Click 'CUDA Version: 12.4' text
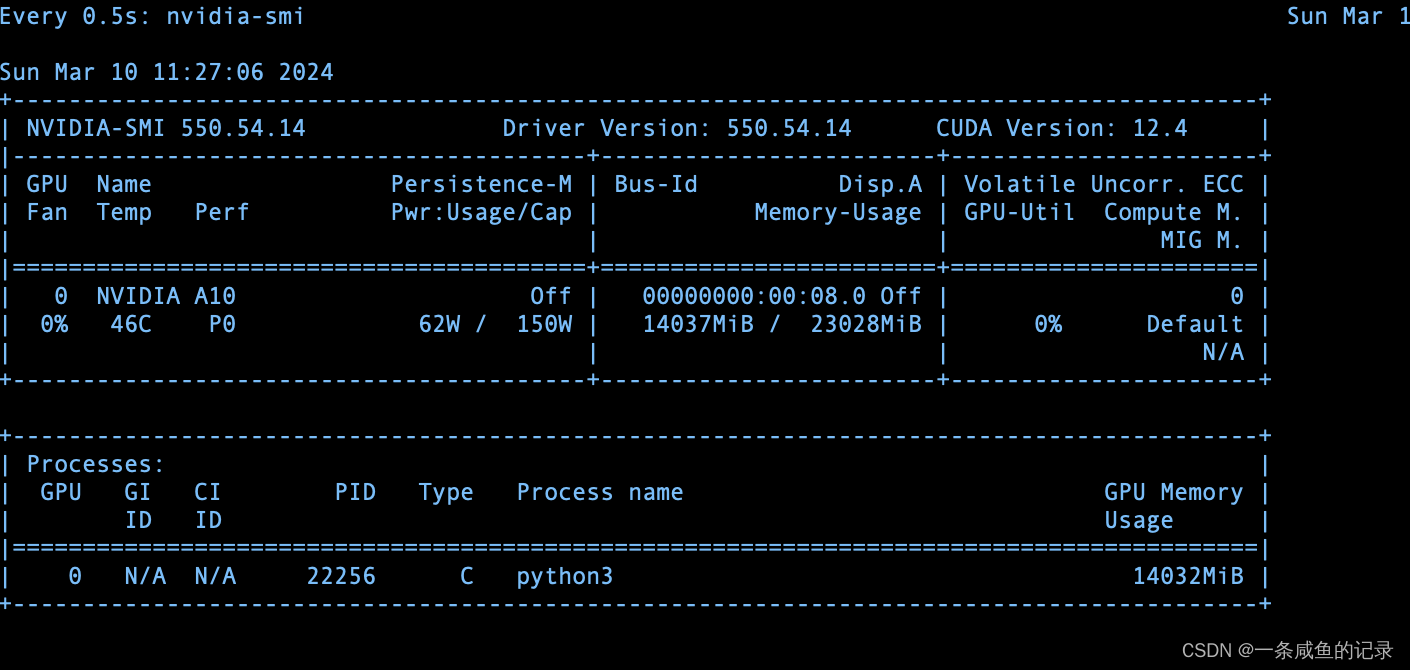 point(1062,128)
